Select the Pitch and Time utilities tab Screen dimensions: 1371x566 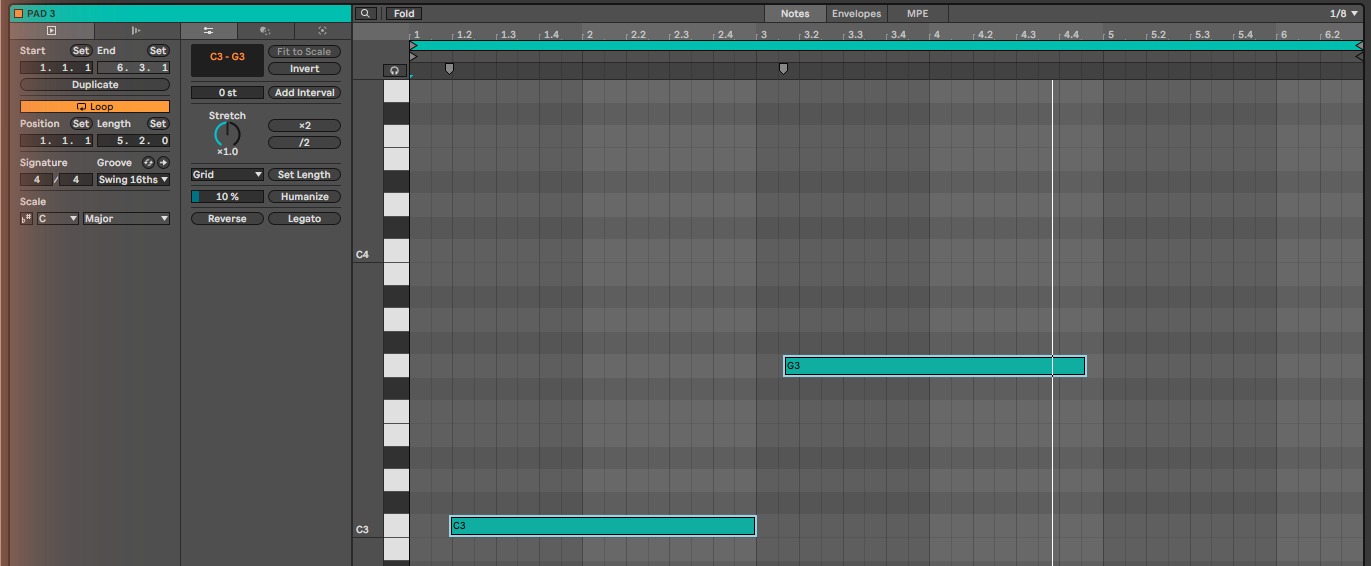point(209,31)
